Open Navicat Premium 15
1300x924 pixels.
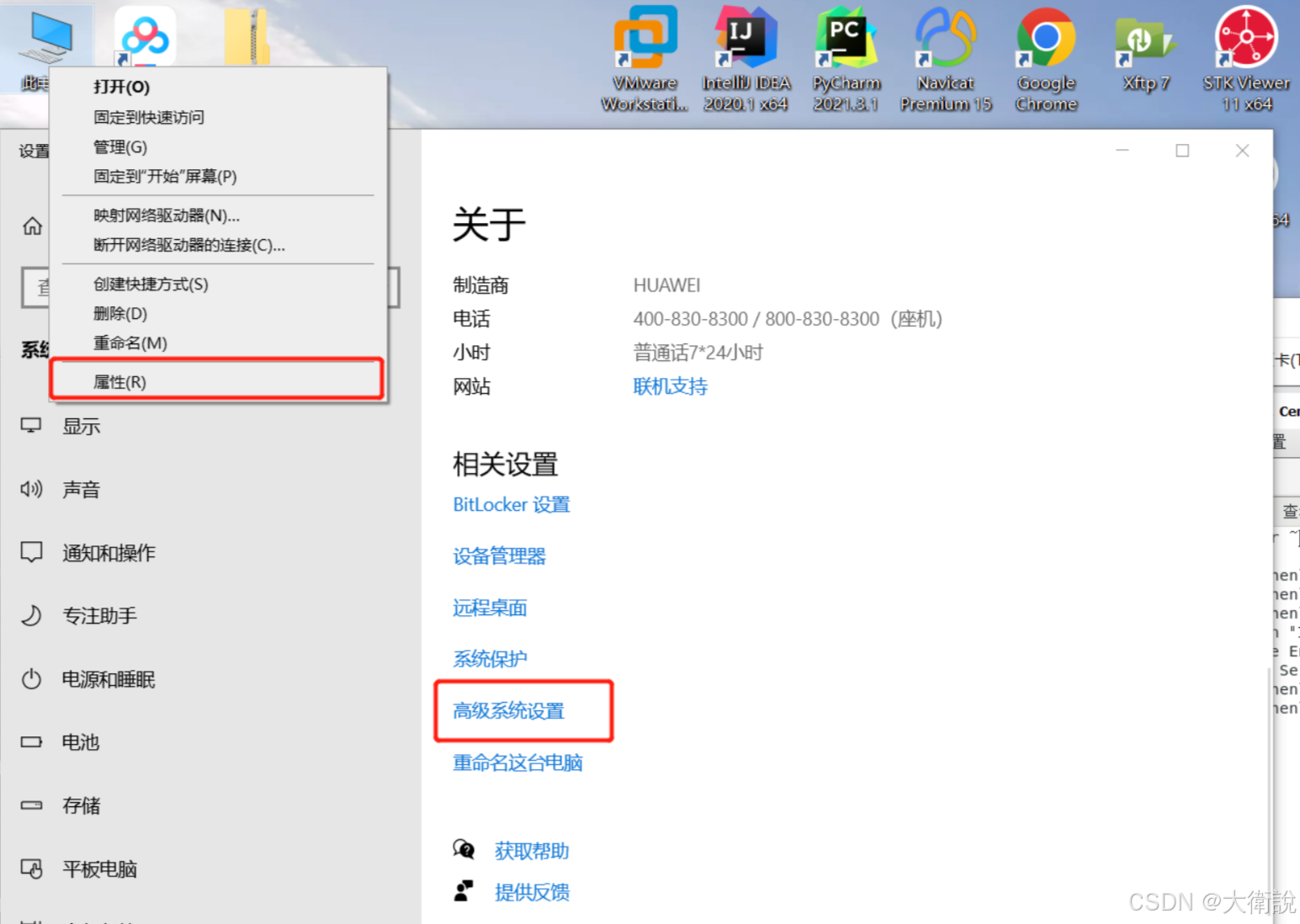tap(944, 38)
